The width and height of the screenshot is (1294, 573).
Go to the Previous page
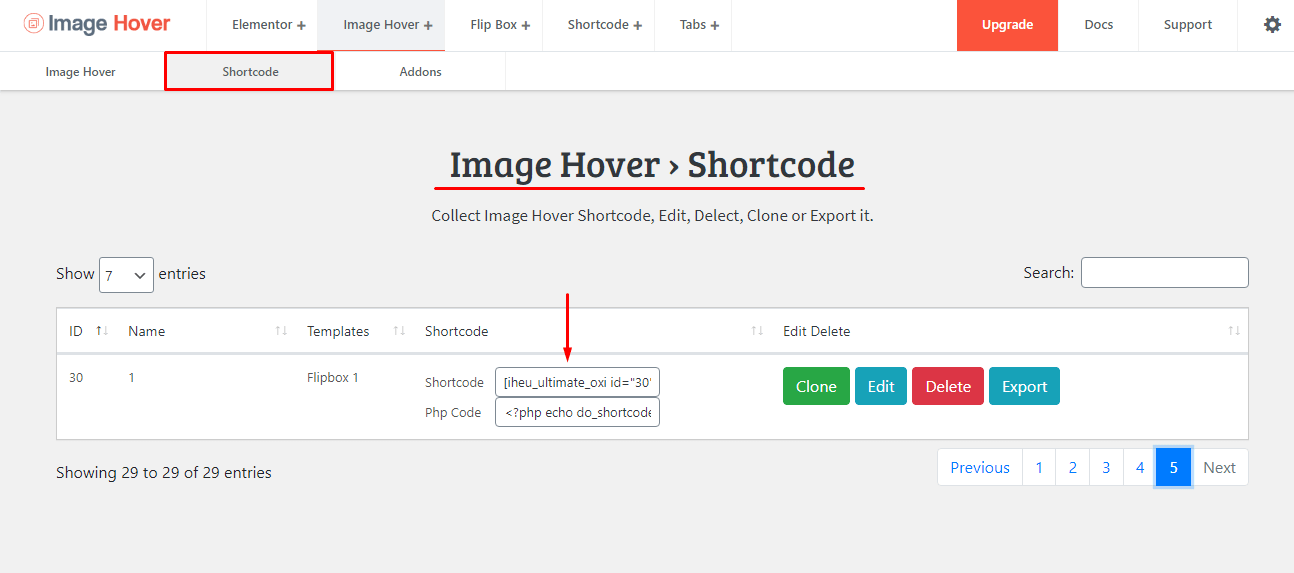pyautogui.click(x=980, y=467)
